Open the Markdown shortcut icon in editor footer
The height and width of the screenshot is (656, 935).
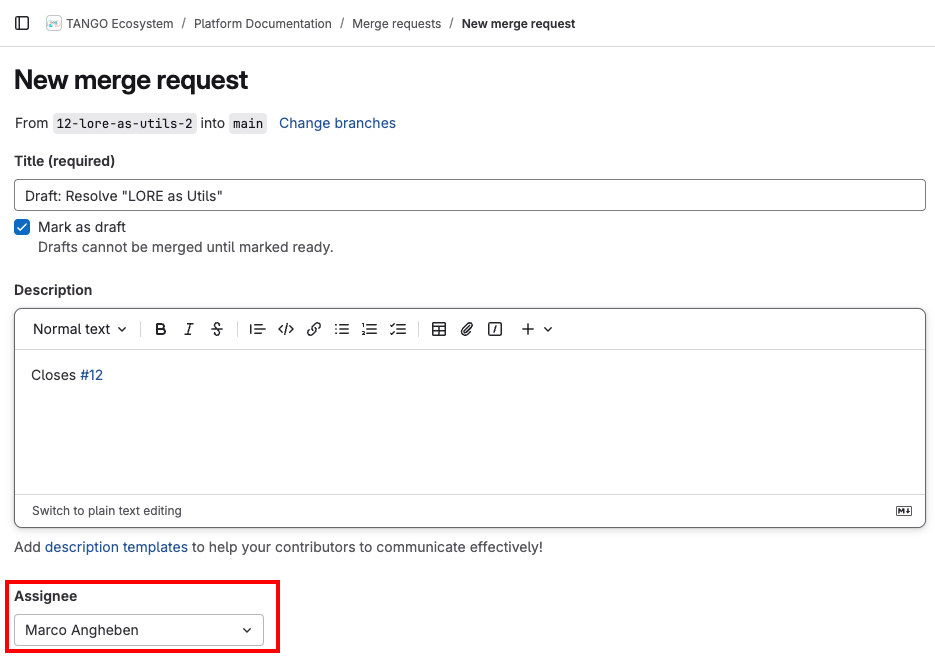pyautogui.click(x=903, y=510)
